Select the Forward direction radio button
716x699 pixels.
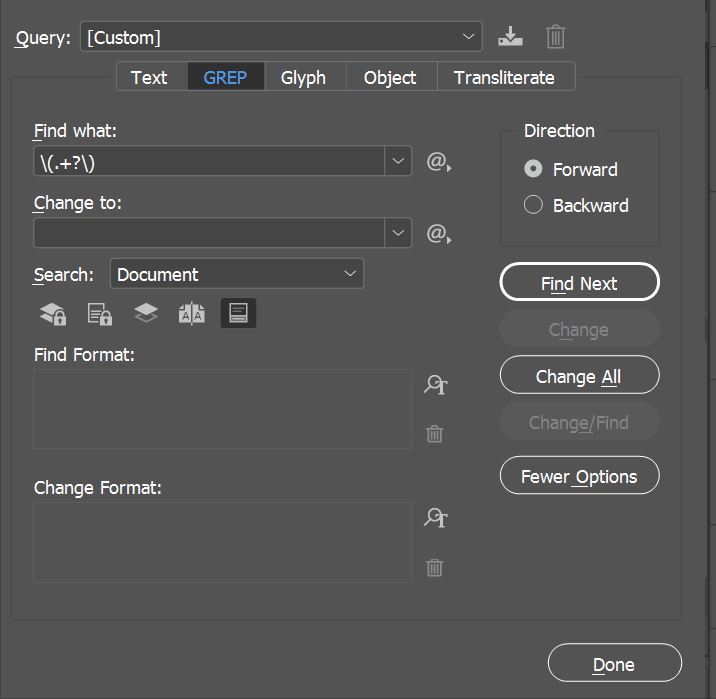pyautogui.click(x=534, y=169)
